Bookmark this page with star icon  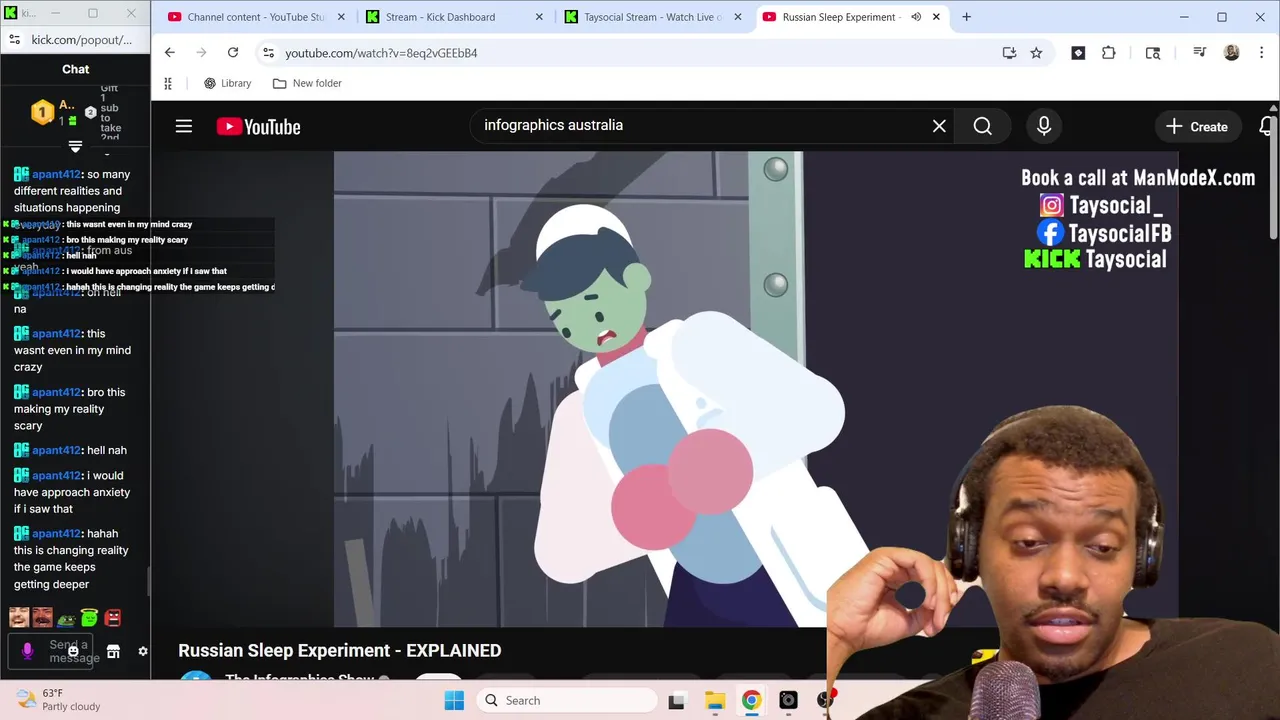[1036, 53]
